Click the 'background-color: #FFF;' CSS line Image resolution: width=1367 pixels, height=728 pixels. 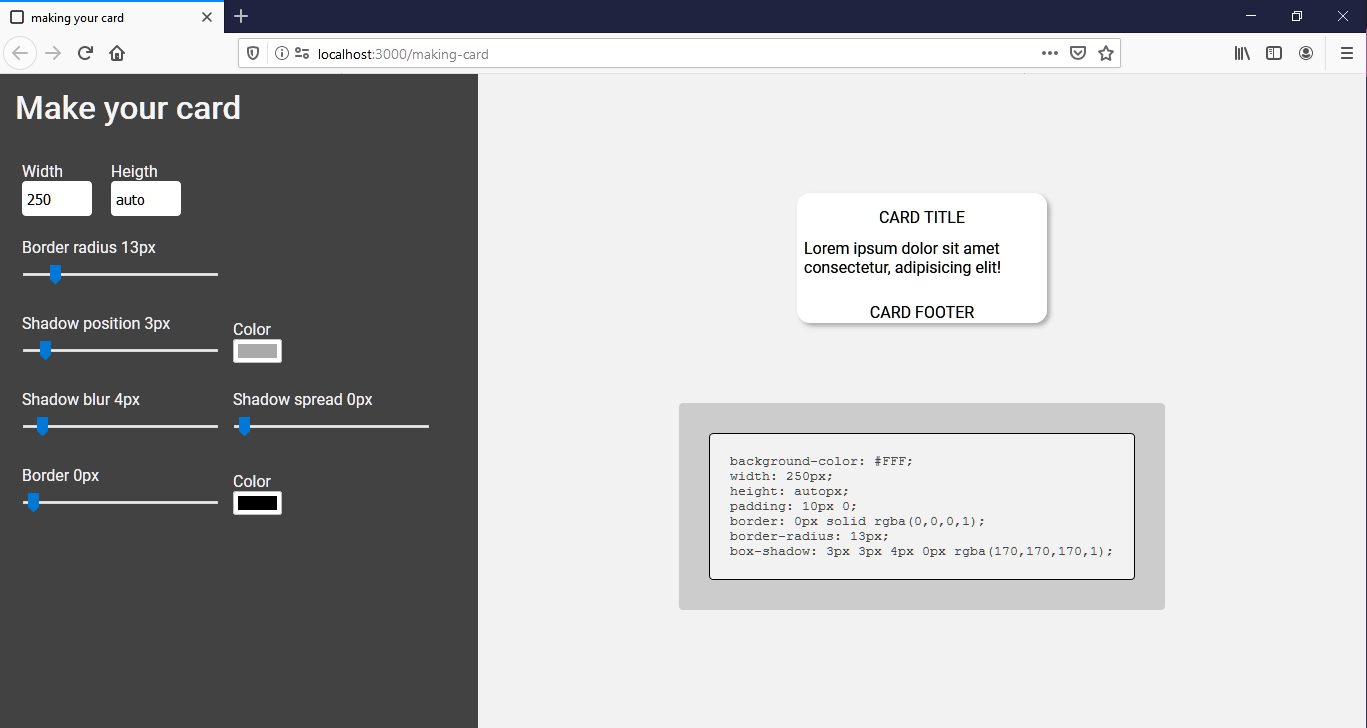coord(821,461)
